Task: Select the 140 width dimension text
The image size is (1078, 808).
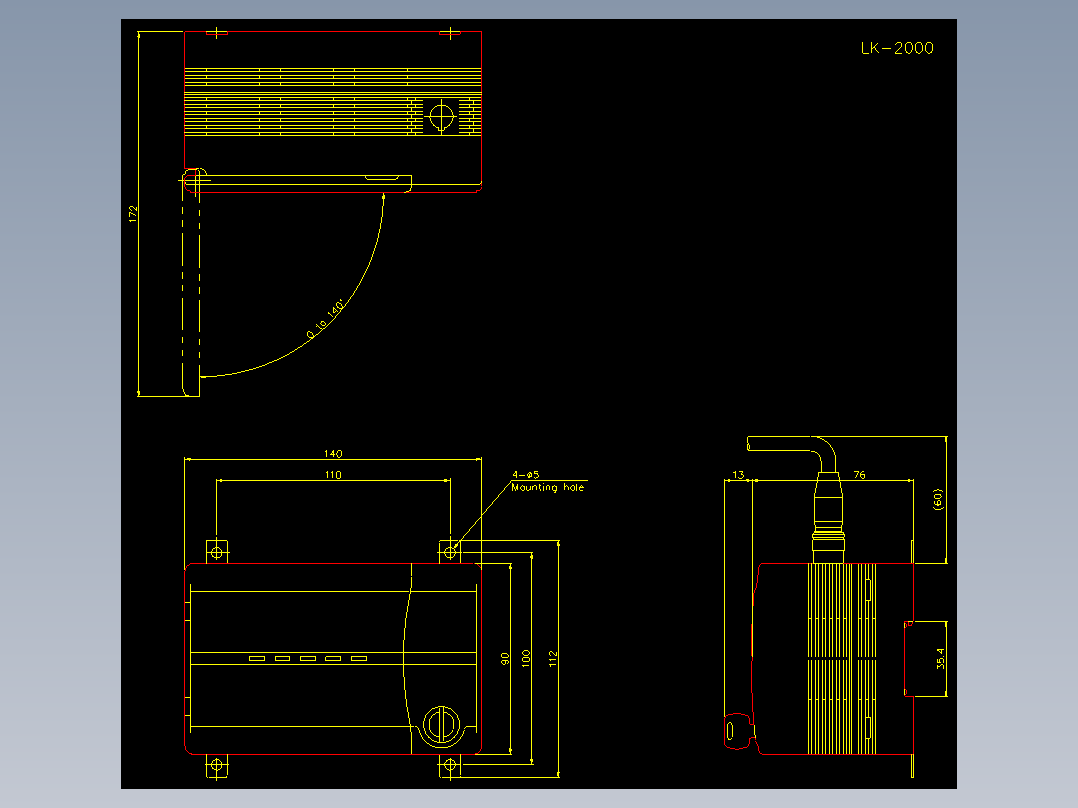Action: point(331,455)
